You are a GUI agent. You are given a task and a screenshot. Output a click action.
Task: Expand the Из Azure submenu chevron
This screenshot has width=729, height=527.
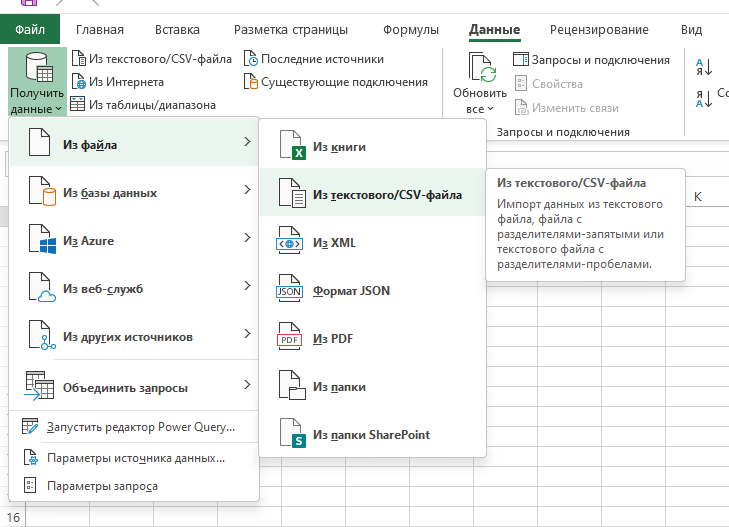pos(247,237)
